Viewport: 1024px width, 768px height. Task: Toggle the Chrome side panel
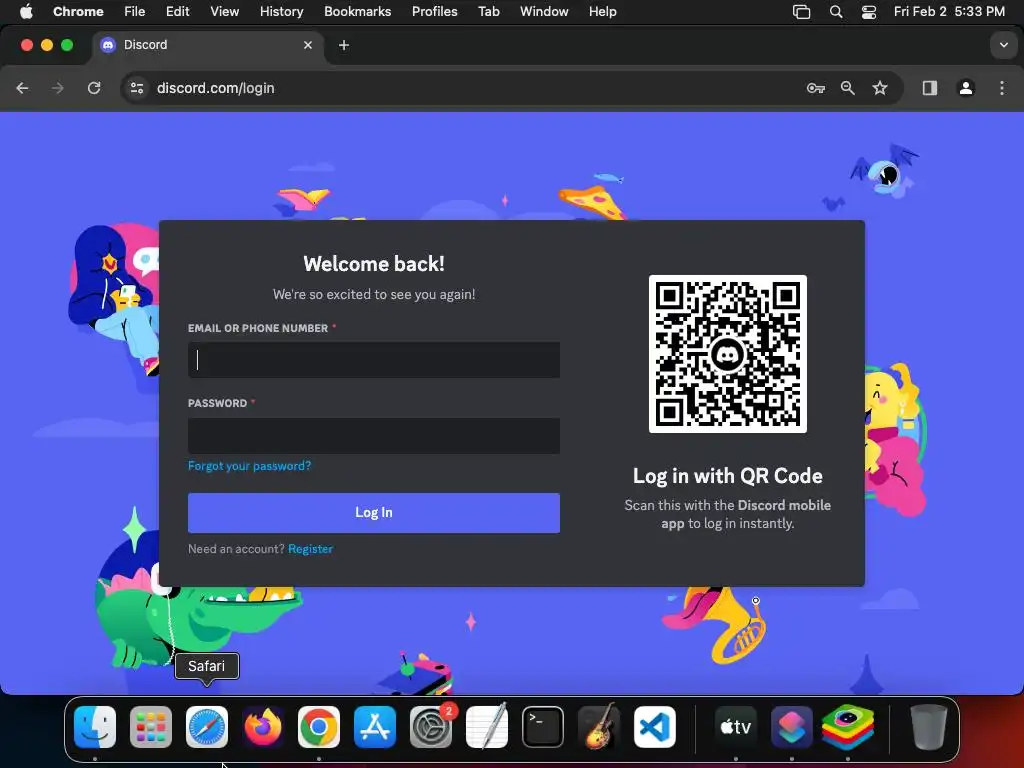point(930,88)
